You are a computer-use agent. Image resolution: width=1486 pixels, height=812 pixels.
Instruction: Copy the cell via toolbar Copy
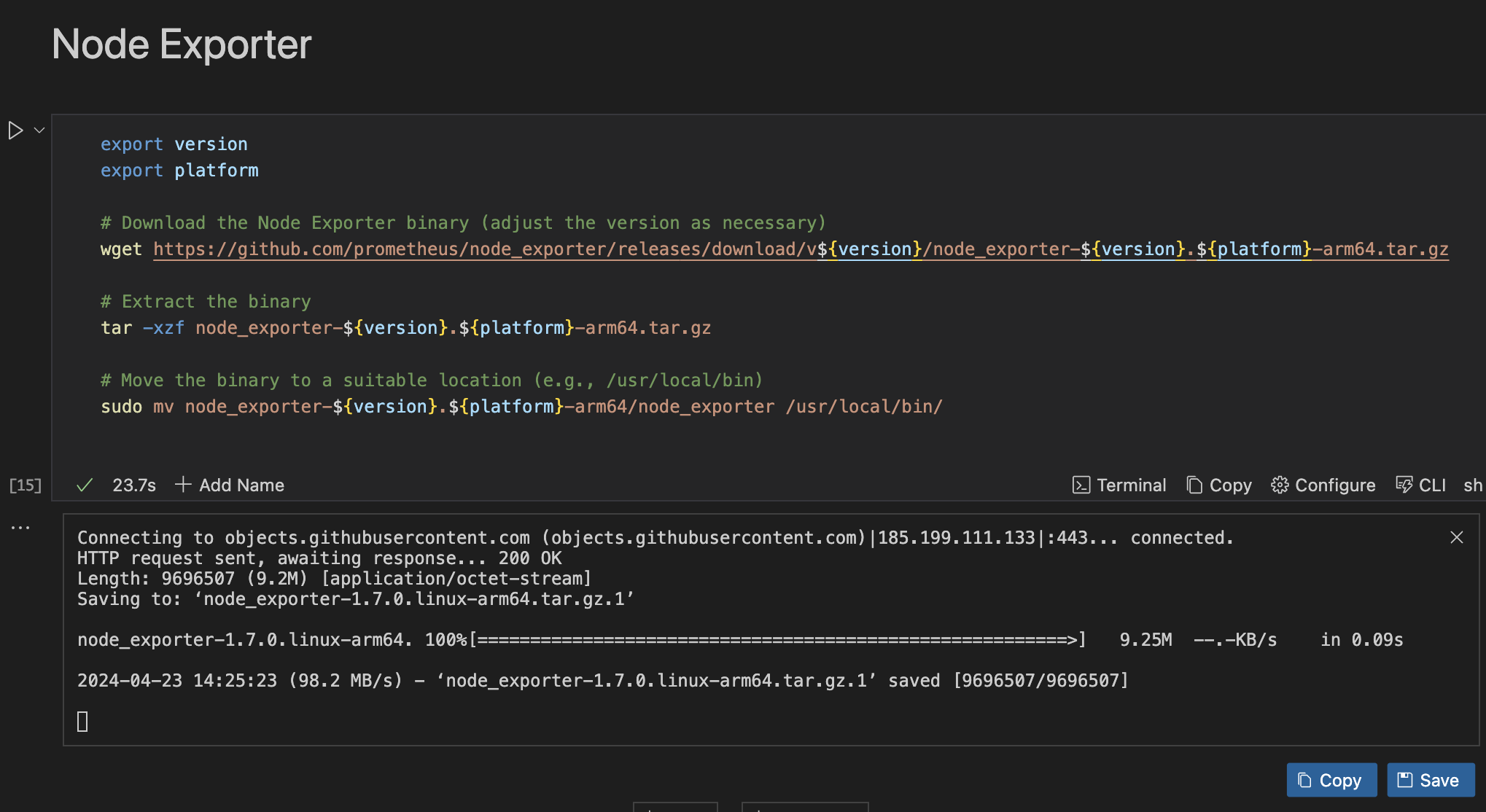pos(1219,485)
